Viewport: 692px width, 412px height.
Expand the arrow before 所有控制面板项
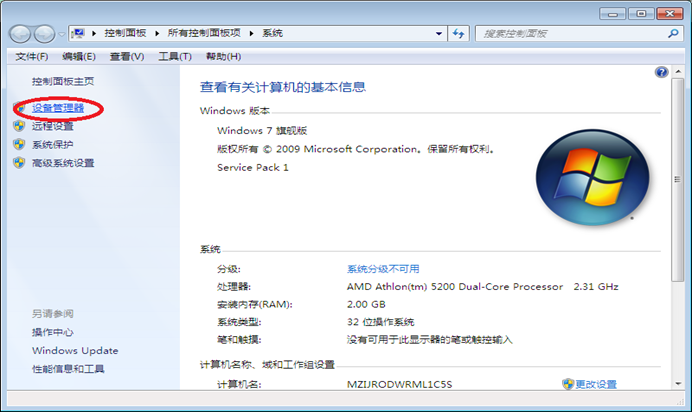click(x=157, y=33)
